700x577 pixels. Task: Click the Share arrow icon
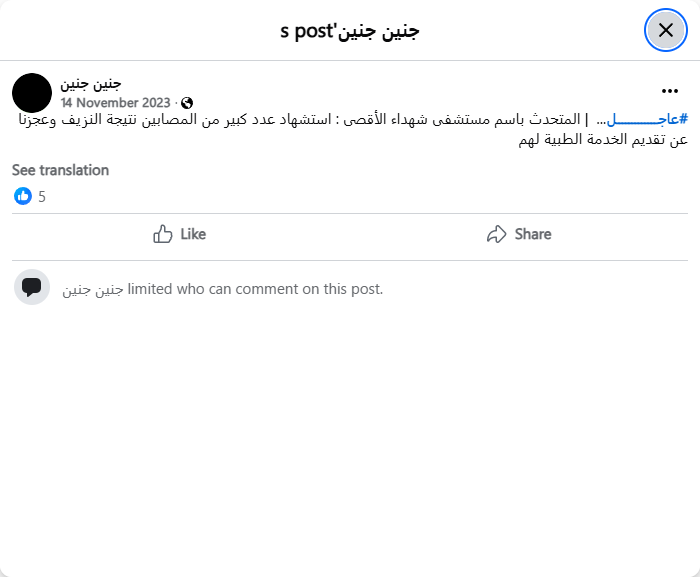click(496, 234)
